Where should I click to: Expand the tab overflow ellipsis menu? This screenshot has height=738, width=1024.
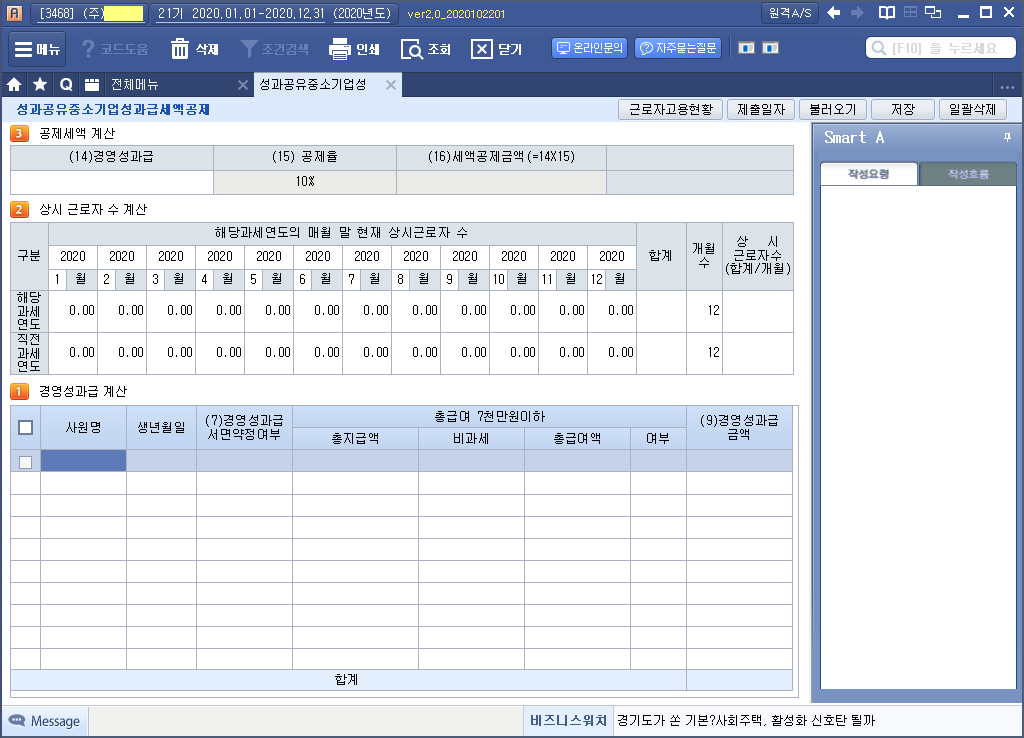(1007, 86)
